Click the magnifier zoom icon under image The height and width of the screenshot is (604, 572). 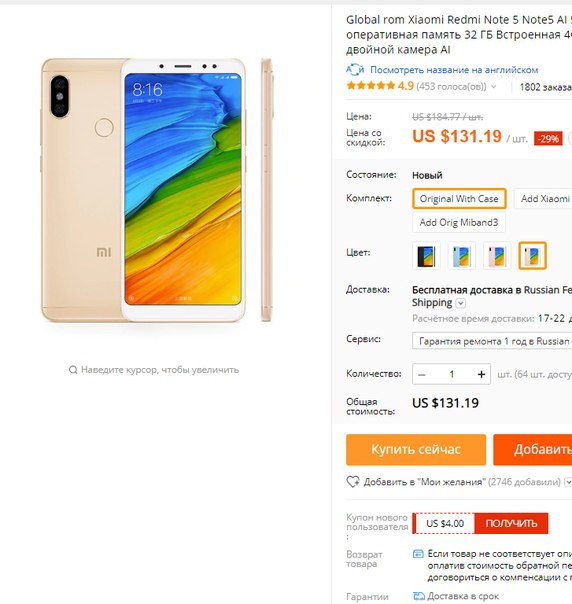[x=73, y=370]
